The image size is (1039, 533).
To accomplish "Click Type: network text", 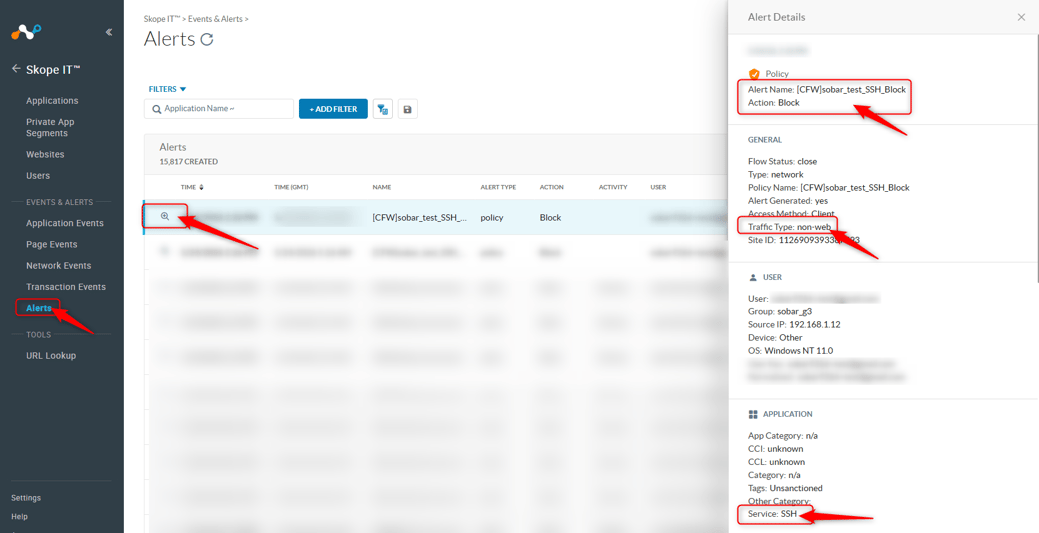I will (776, 174).
